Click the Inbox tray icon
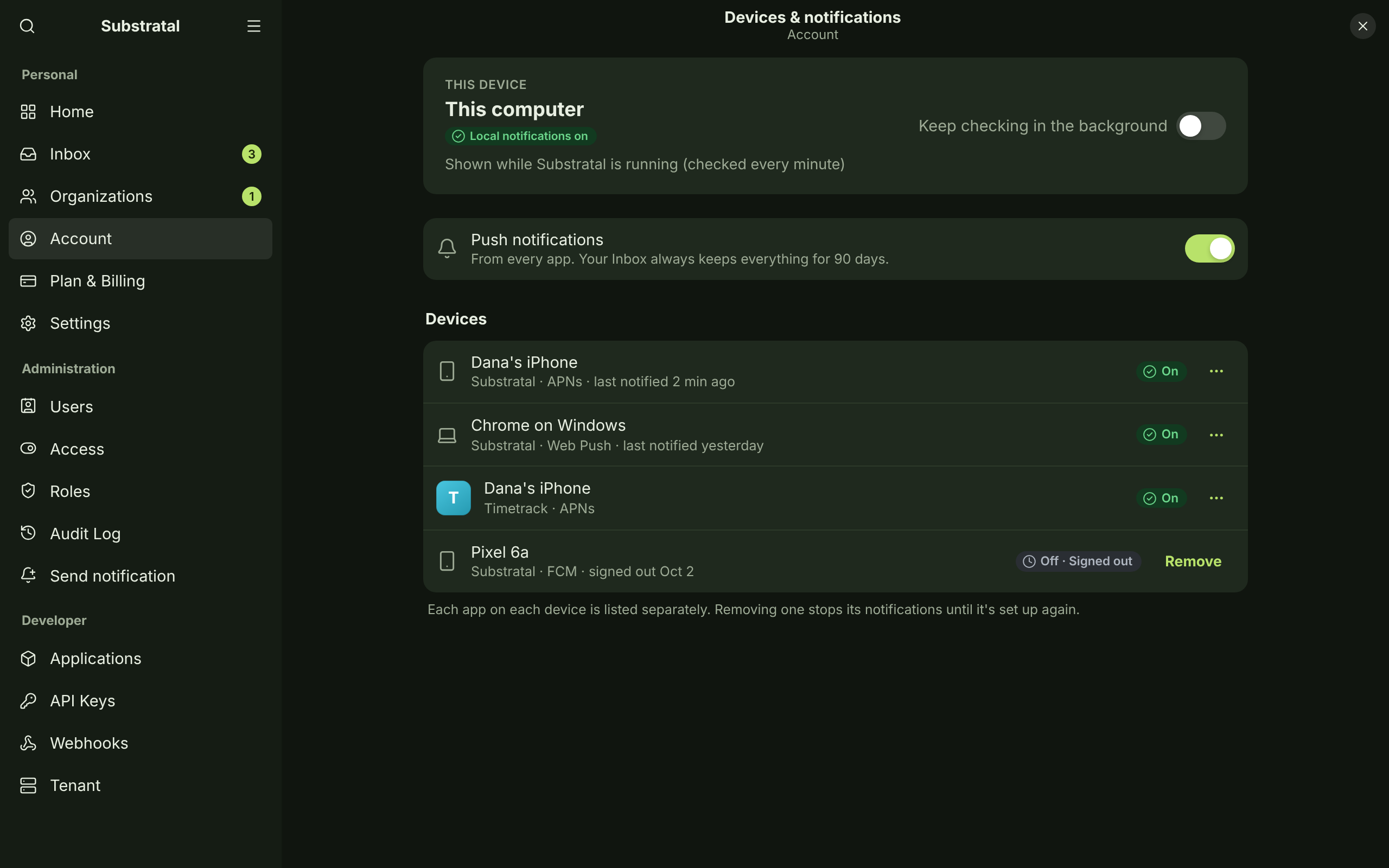Screen dimensions: 1389x868 tap(28, 154)
